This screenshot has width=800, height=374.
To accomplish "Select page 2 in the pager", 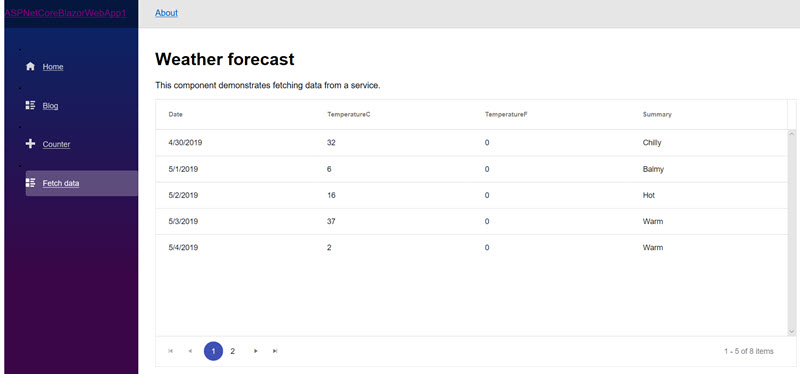I will (233, 351).
